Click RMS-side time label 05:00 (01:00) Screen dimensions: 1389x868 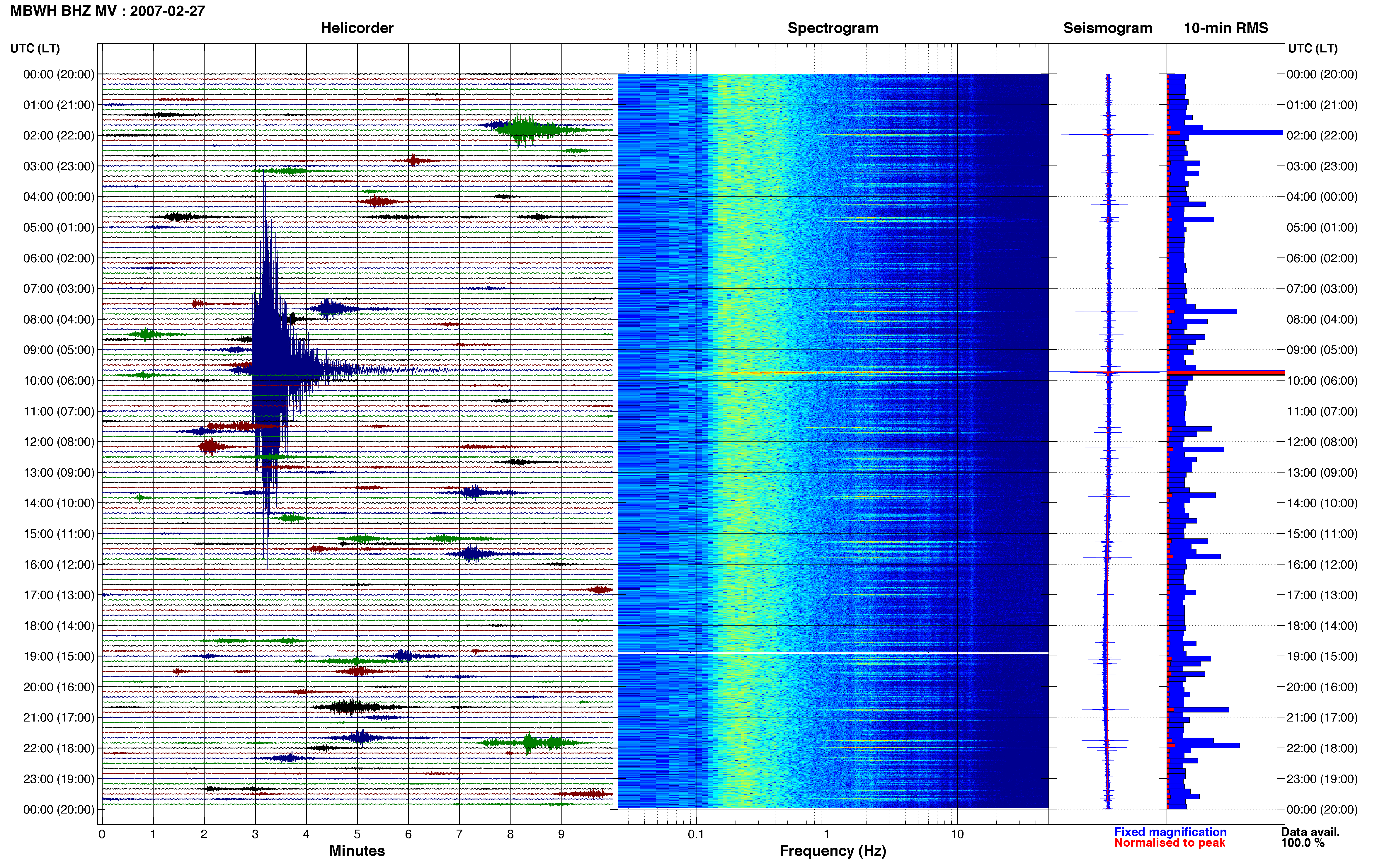1322,227
